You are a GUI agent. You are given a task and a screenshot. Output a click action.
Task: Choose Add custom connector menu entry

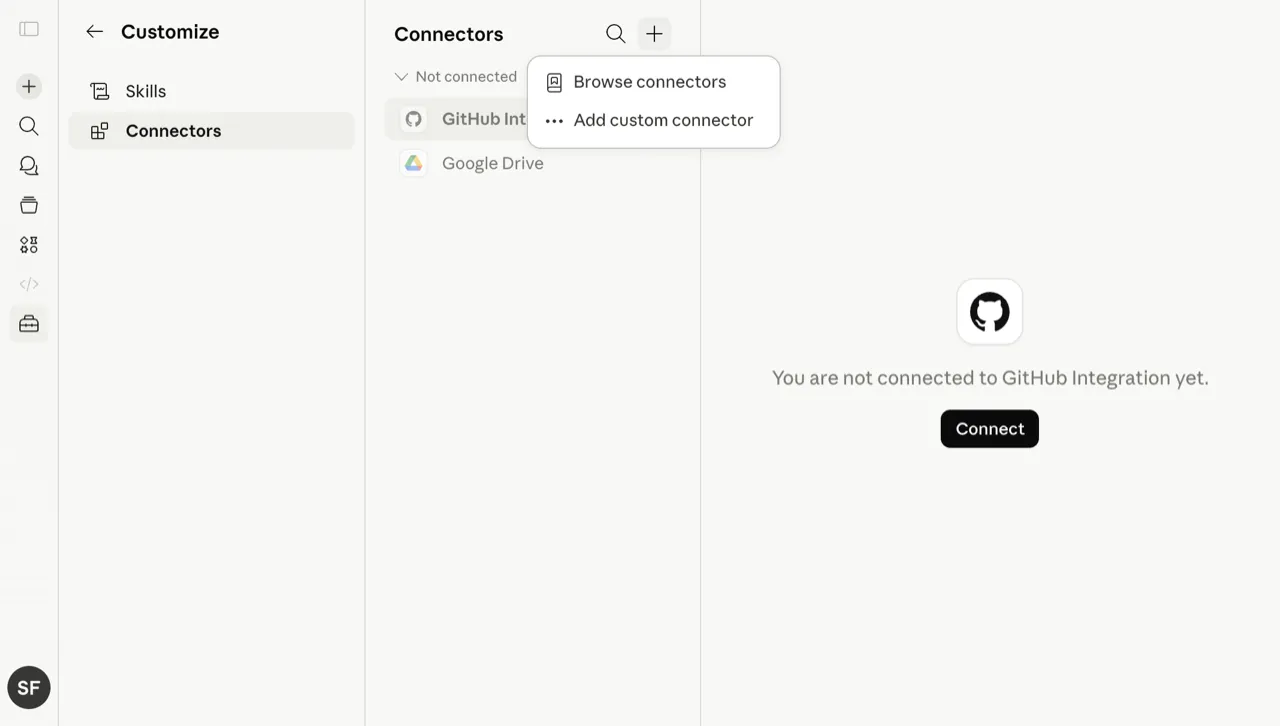[x=654, y=120]
